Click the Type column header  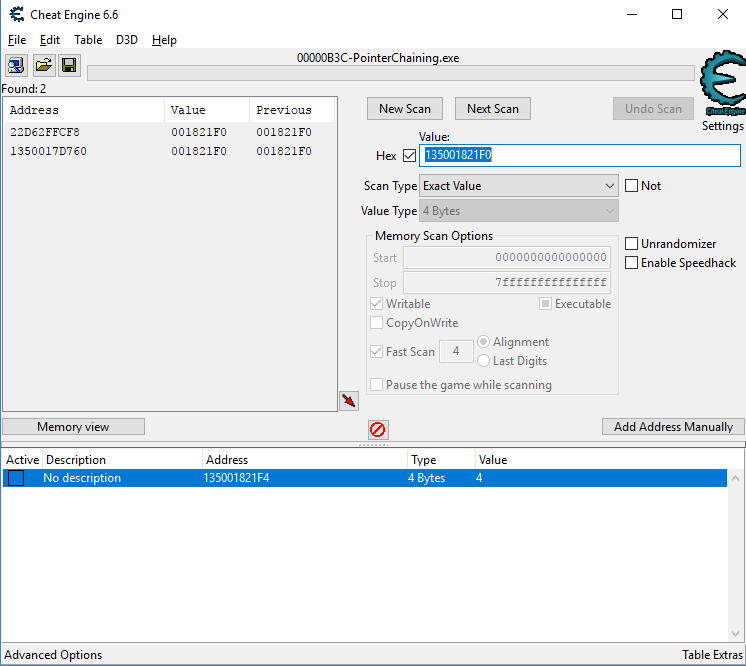tap(442, 460)
